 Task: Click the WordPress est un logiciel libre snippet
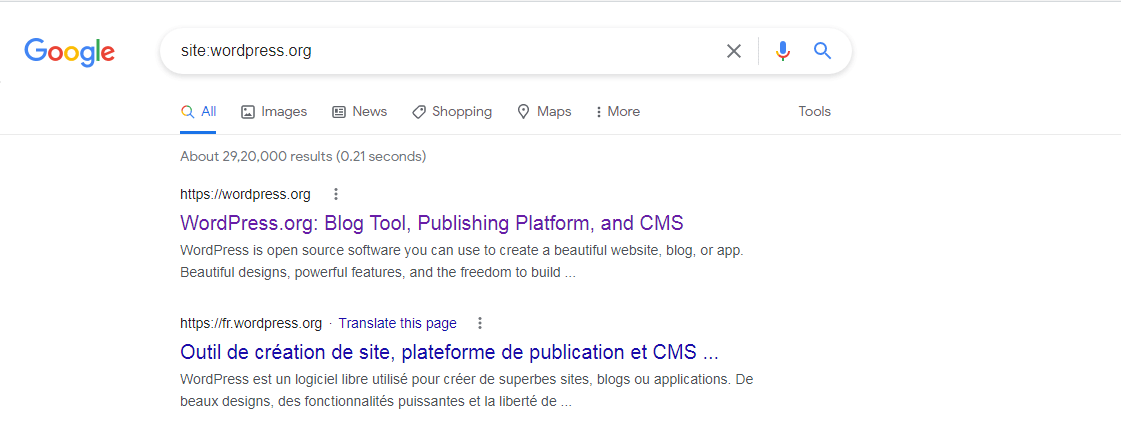point(467,391)
